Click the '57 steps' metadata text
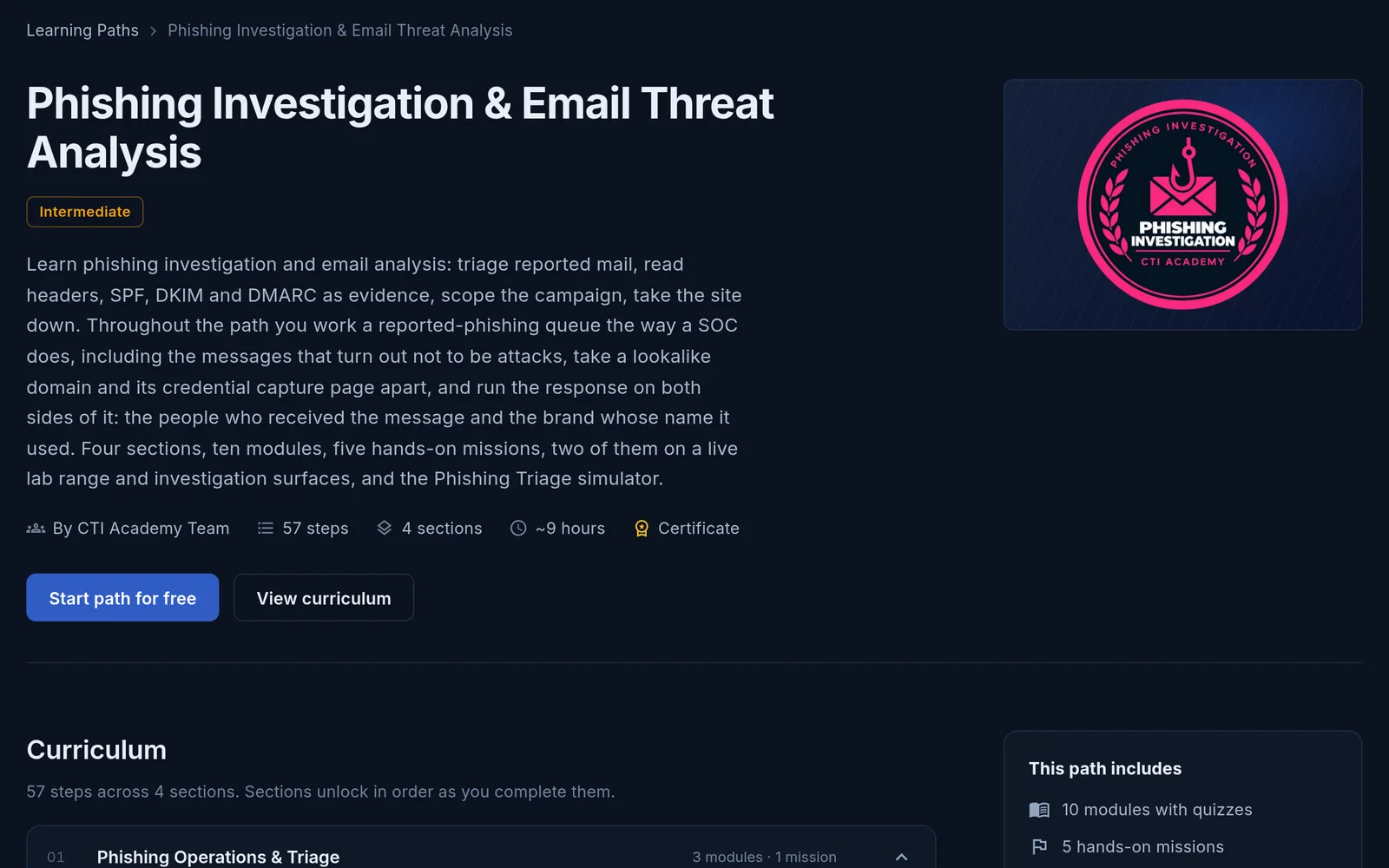The image size is (1389, 868). click(x=315, y=528)
